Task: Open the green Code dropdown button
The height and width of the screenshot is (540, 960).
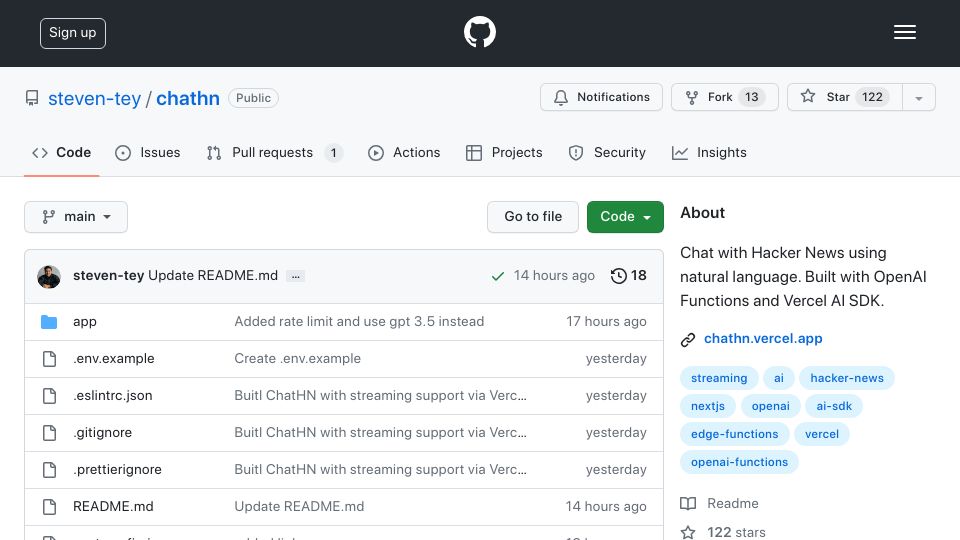Action: [625, 217]
